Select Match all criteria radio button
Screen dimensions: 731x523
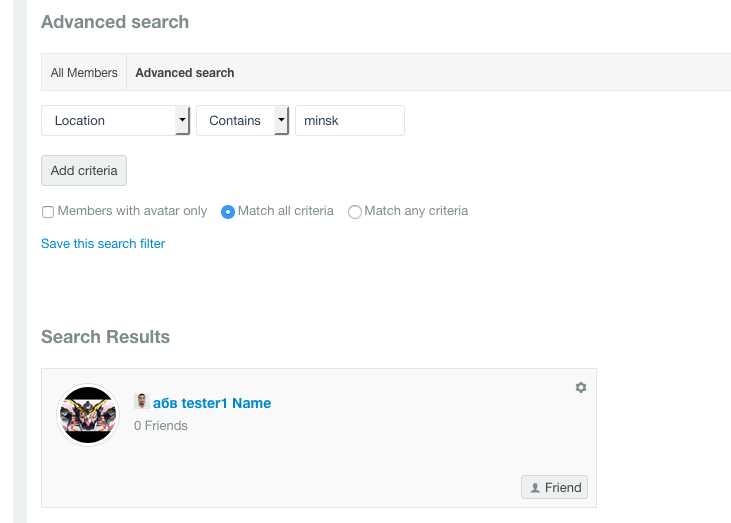click(228, 212)
